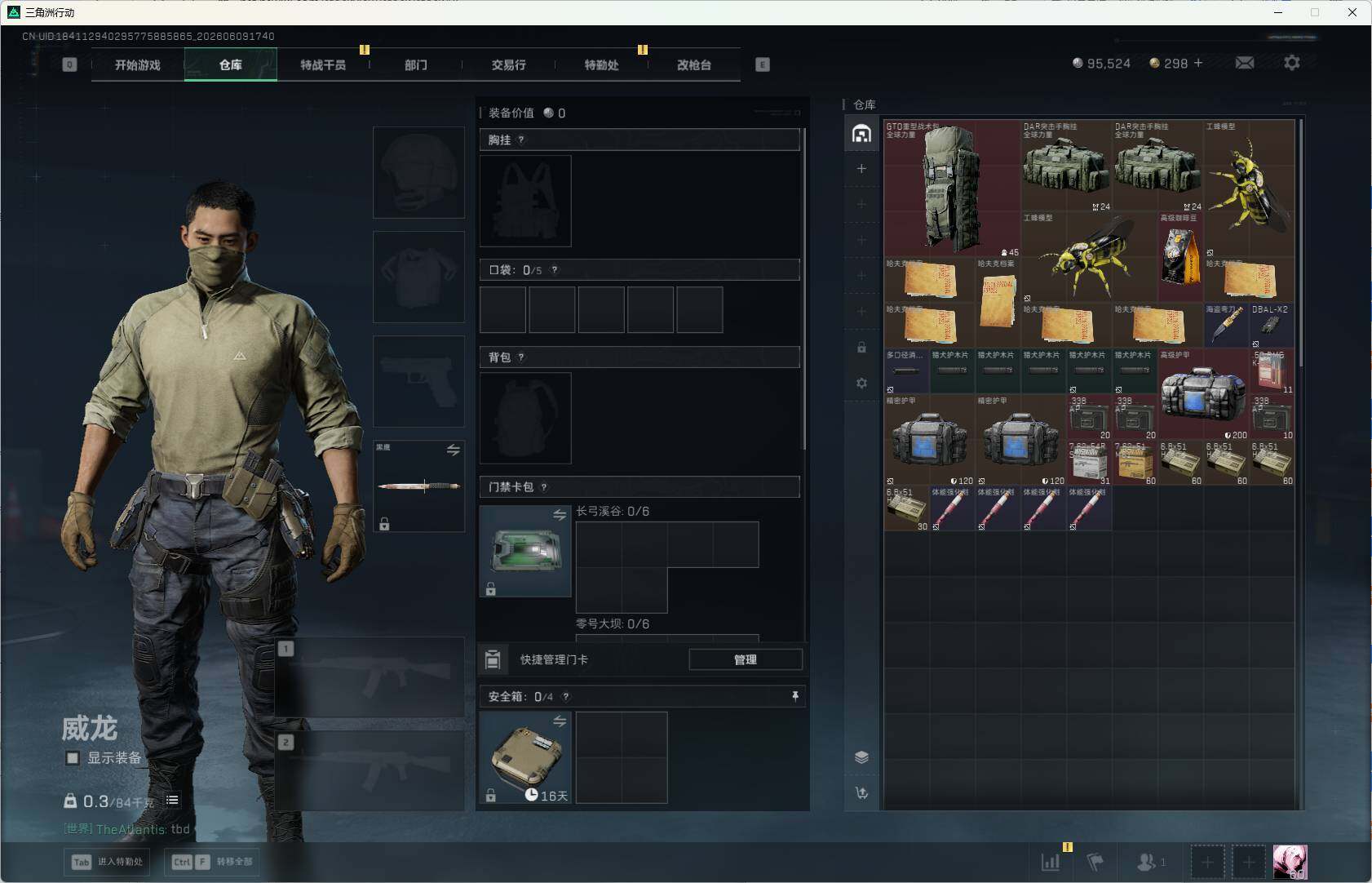The height and width of the screenshot is (883, 1372).
Task: Click primary weapon slot 1
Action: (x=370, y=677)
